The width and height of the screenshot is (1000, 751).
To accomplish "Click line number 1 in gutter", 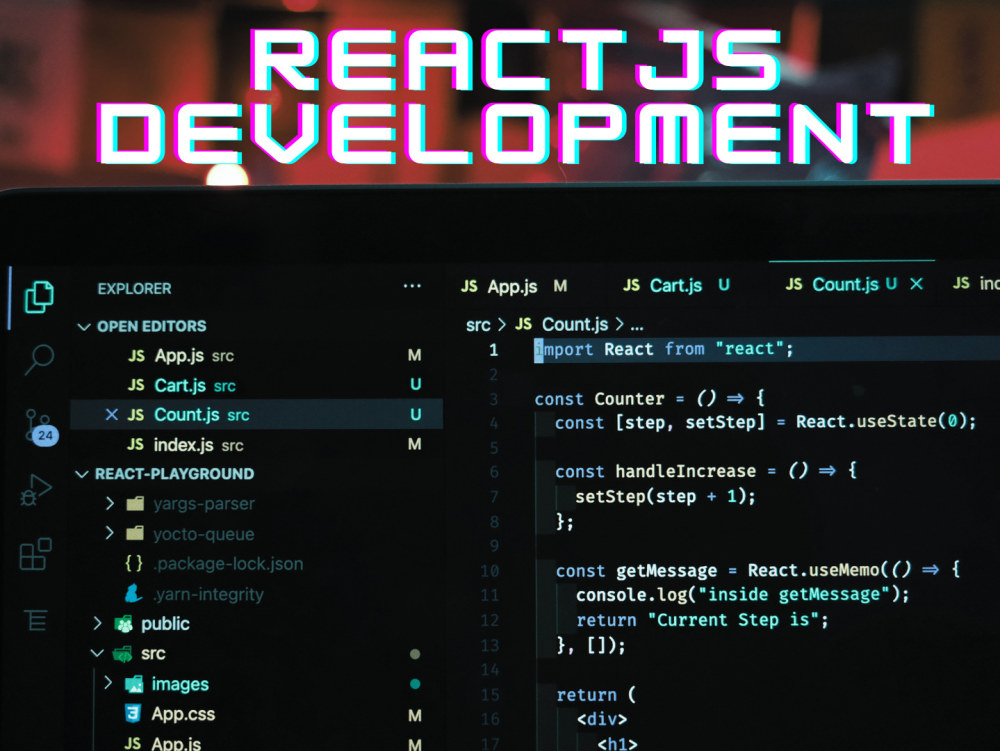I will point(494,349).
